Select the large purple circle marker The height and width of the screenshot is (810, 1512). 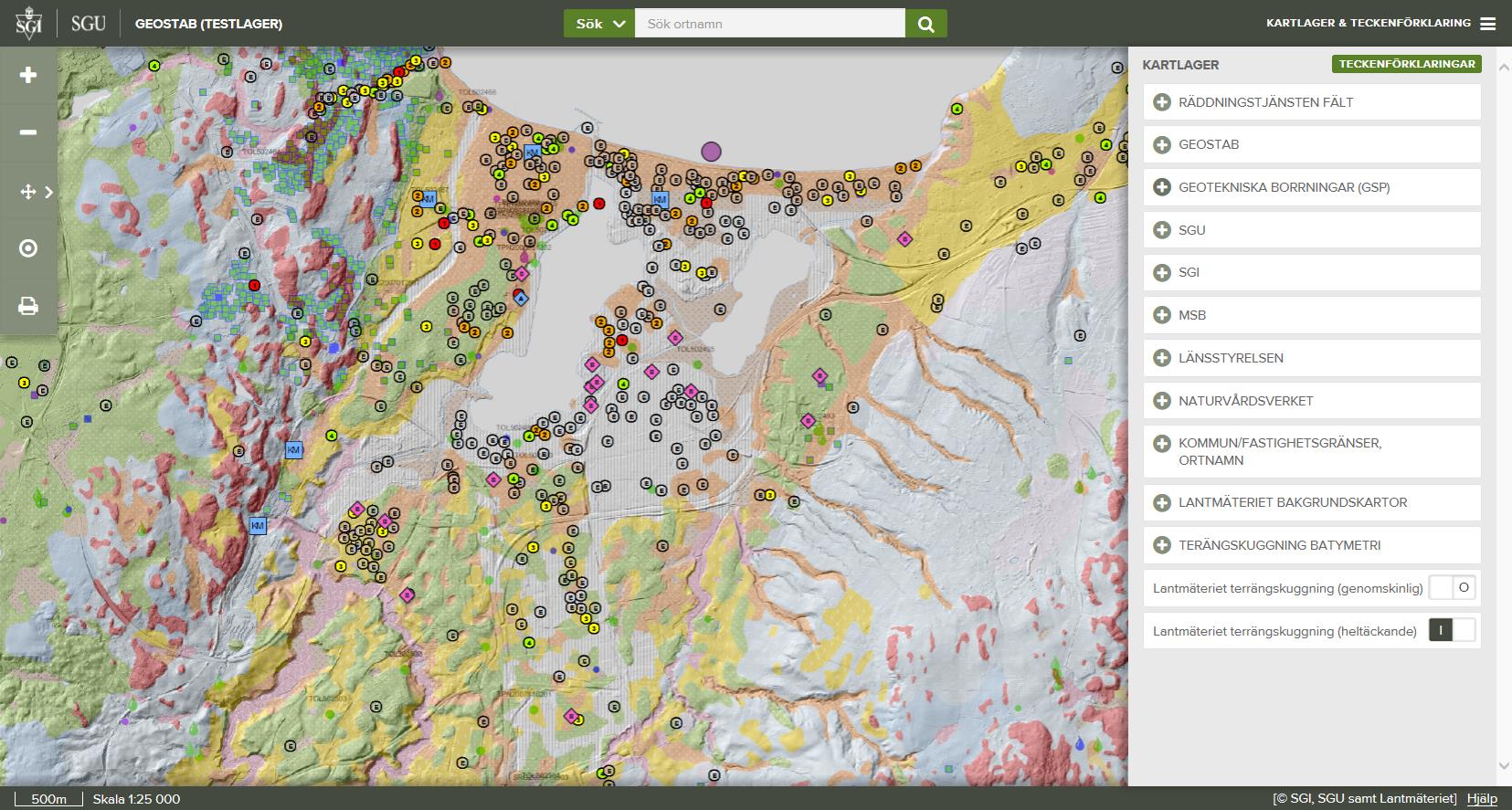tap(711, 152)
